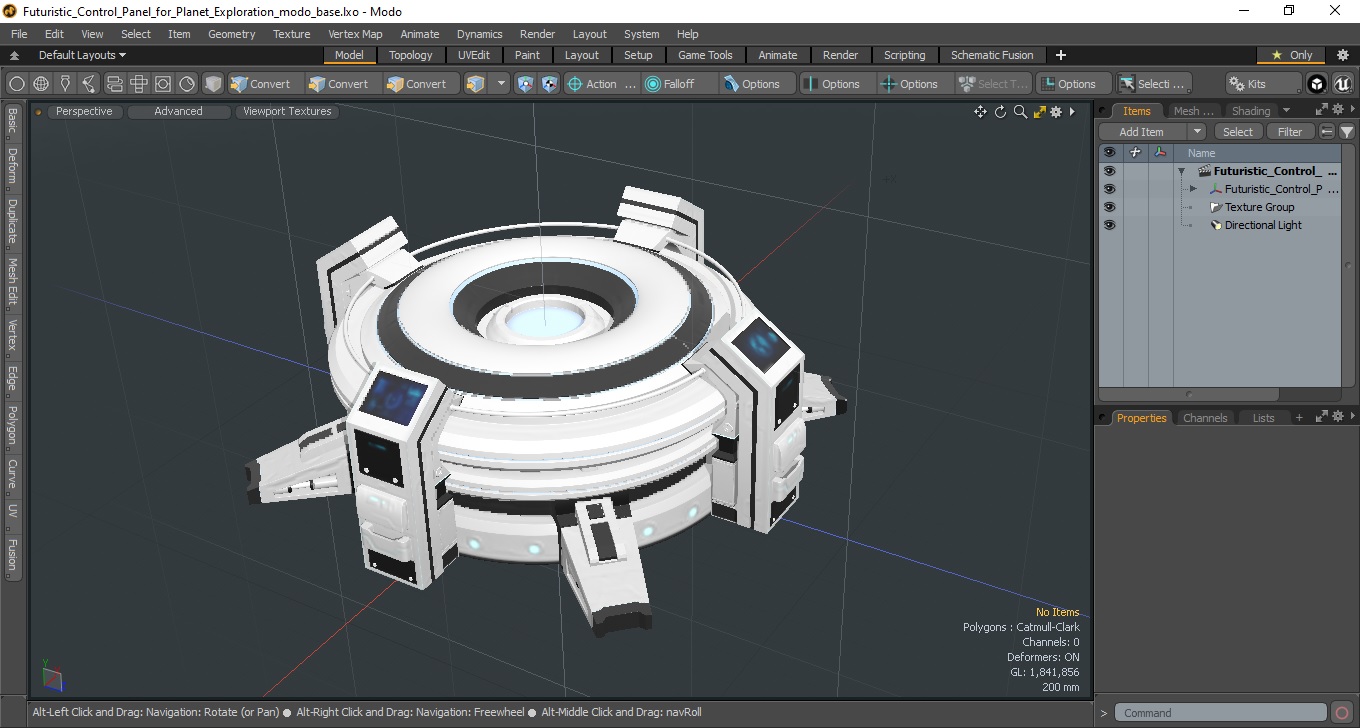Screen dimensions: 1360x728
Task: Click the globe mesh tool icon
Action: [41, 84]
